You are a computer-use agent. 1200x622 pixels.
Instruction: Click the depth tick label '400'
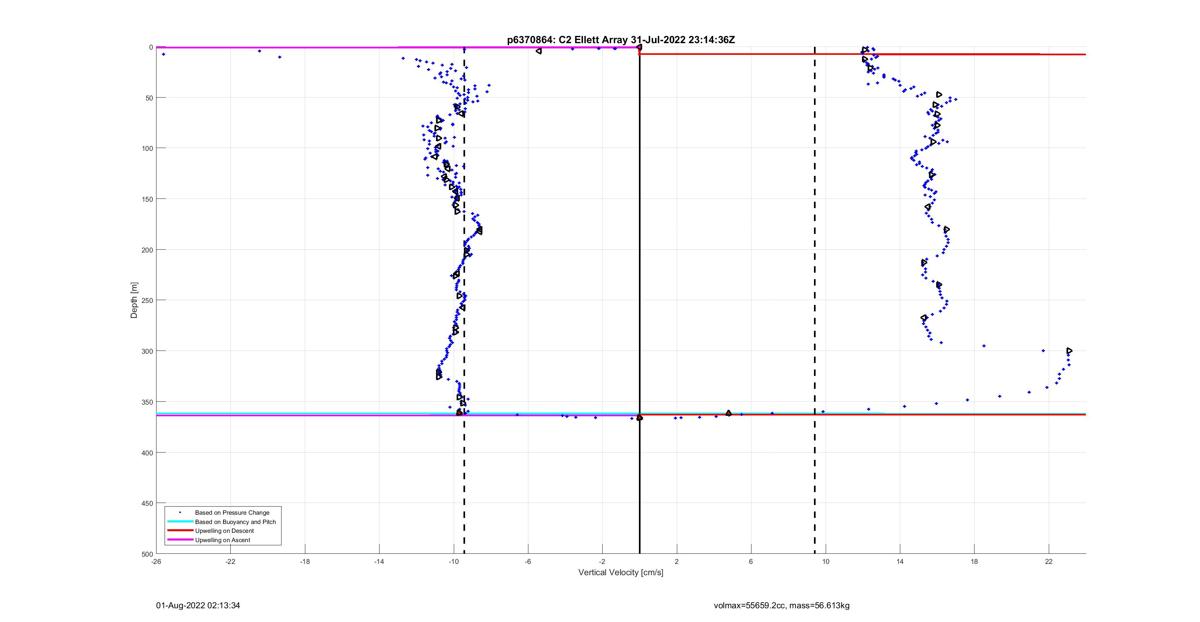click(x=146, y=452)
